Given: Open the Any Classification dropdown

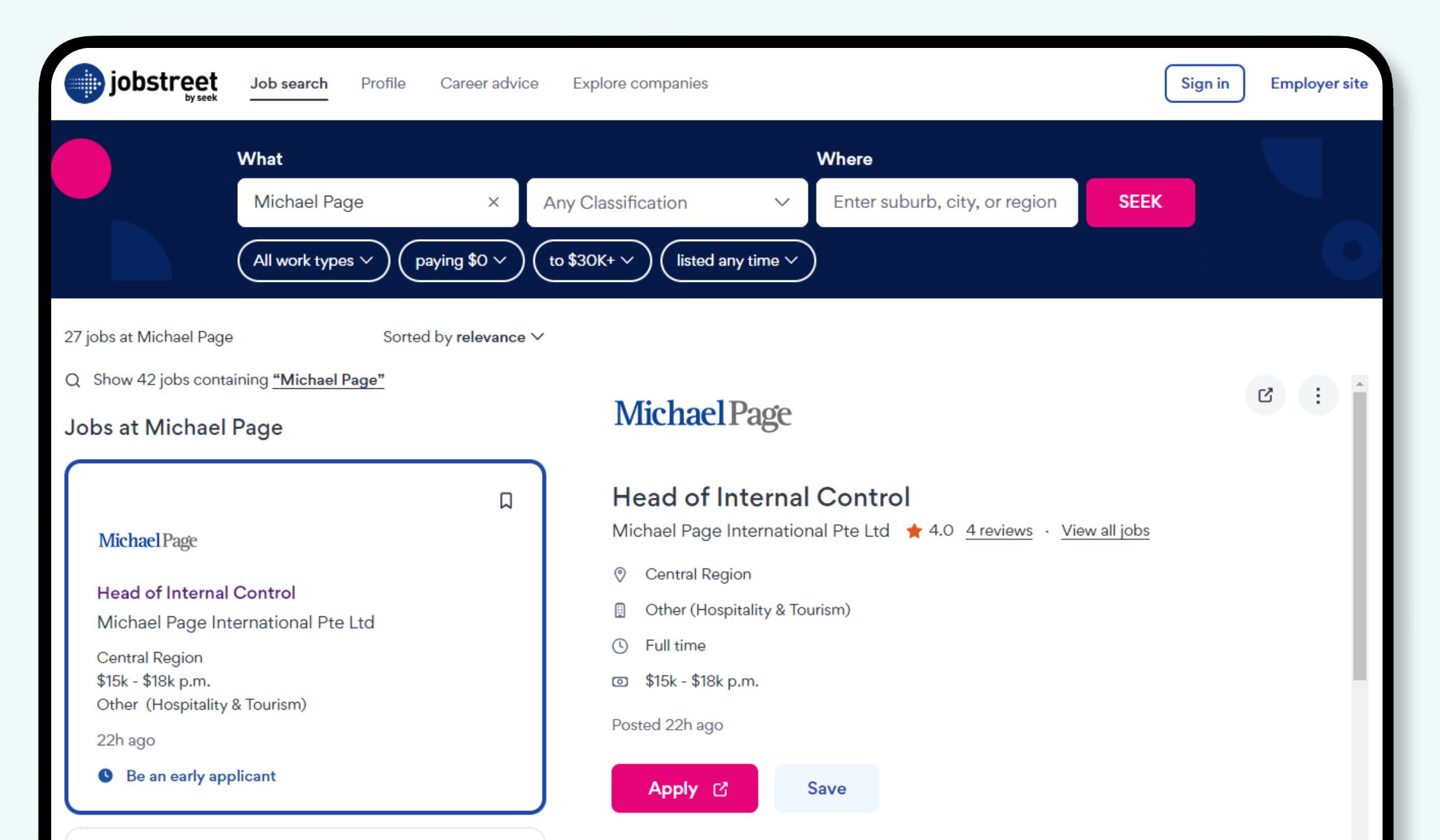Looking at the screenshot, I should [667, 202].
